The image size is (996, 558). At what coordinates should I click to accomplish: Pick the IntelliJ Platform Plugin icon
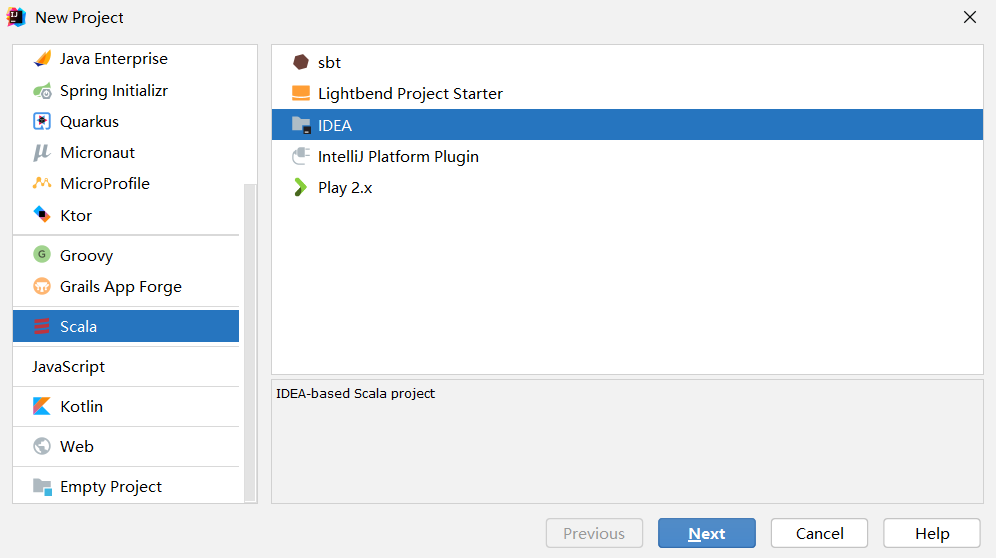tap(300, 156)
